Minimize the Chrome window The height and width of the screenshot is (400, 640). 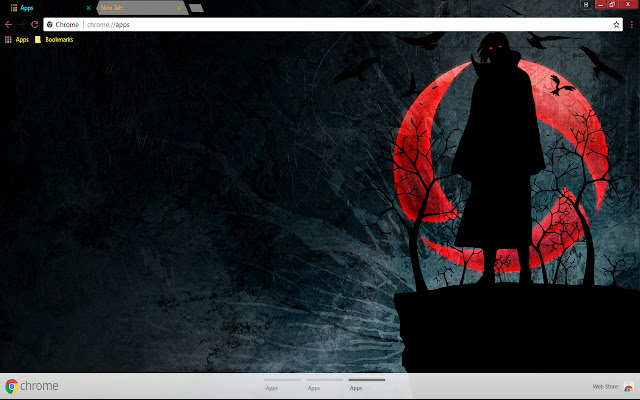pyautogui.click(x=600, y=4)
